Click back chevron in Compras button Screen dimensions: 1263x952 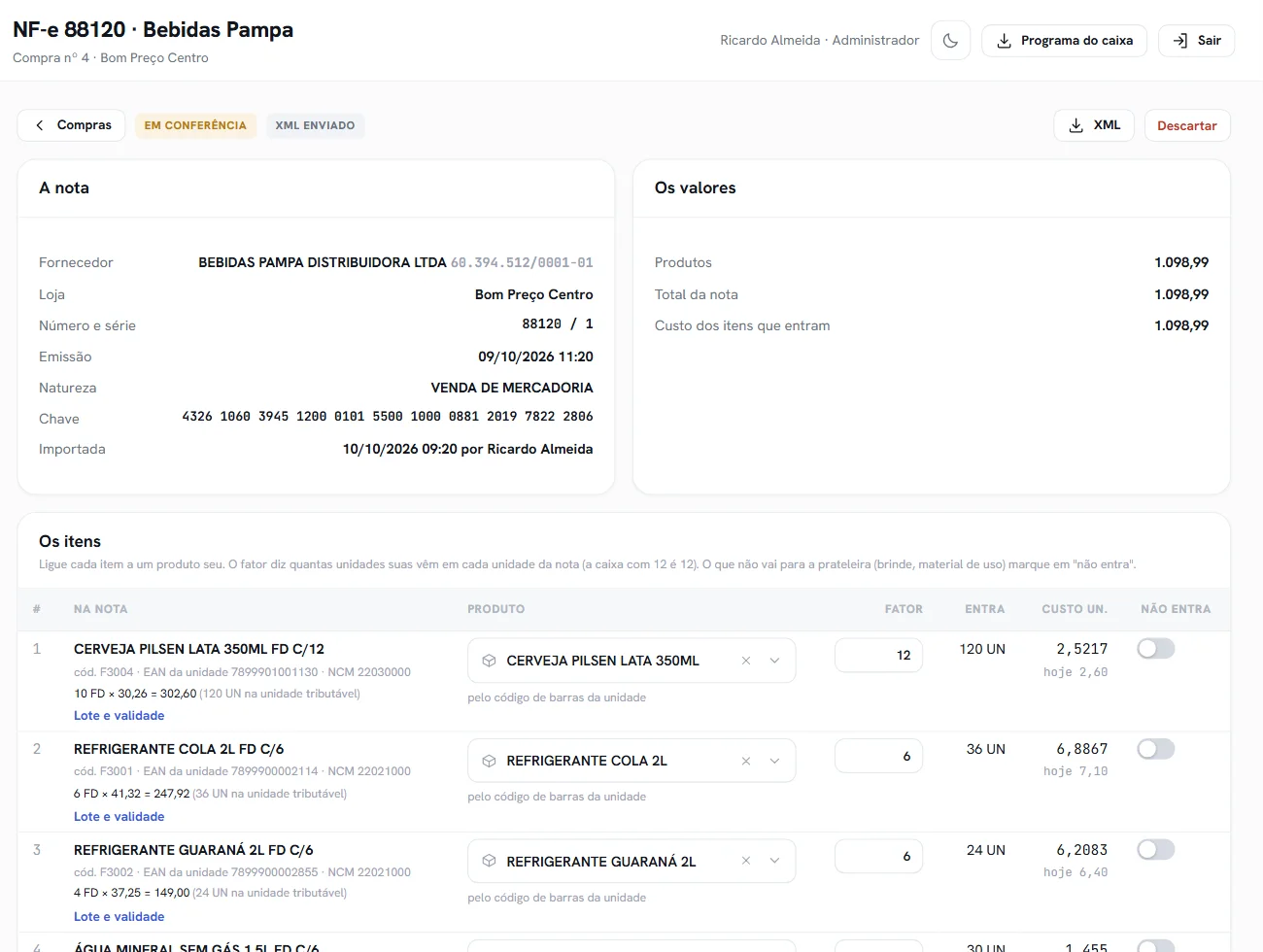pyautogui.click(x=40, y=125)
